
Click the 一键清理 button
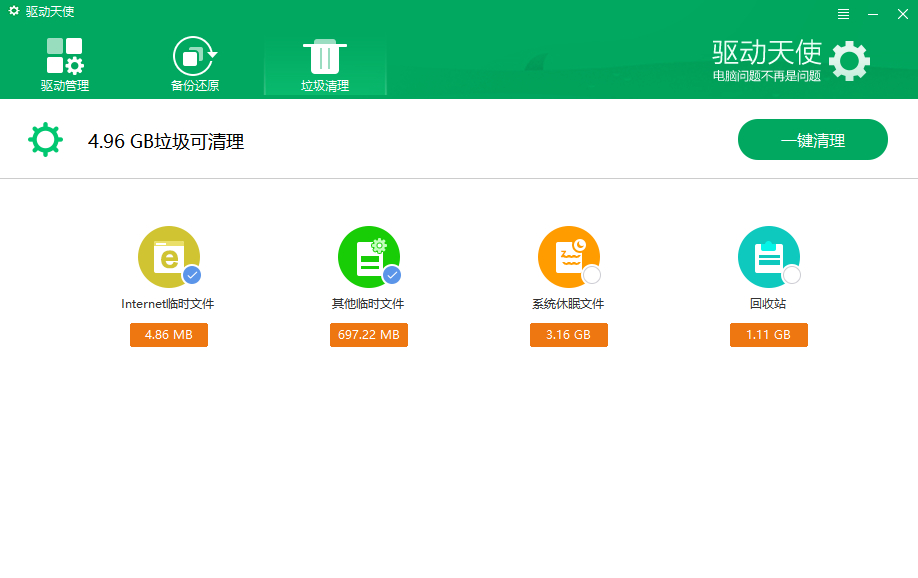[813, 140]
